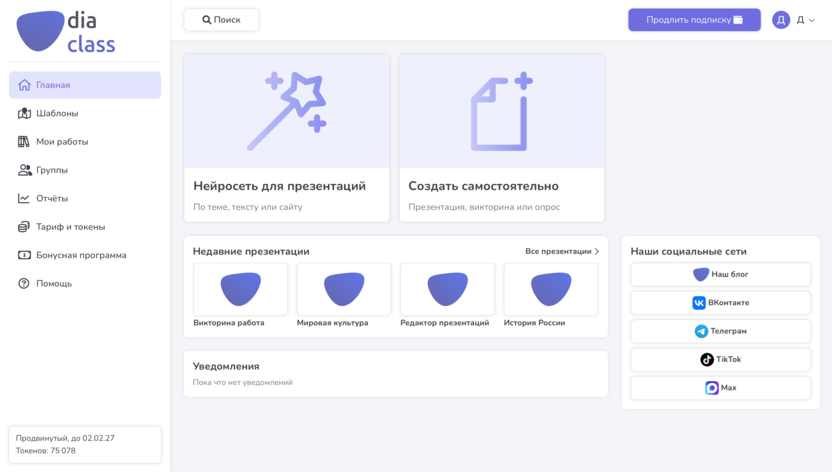Click the Создать самостоятельно card title
The height and width of the screenshot is (472, 832).
point(483,186)
